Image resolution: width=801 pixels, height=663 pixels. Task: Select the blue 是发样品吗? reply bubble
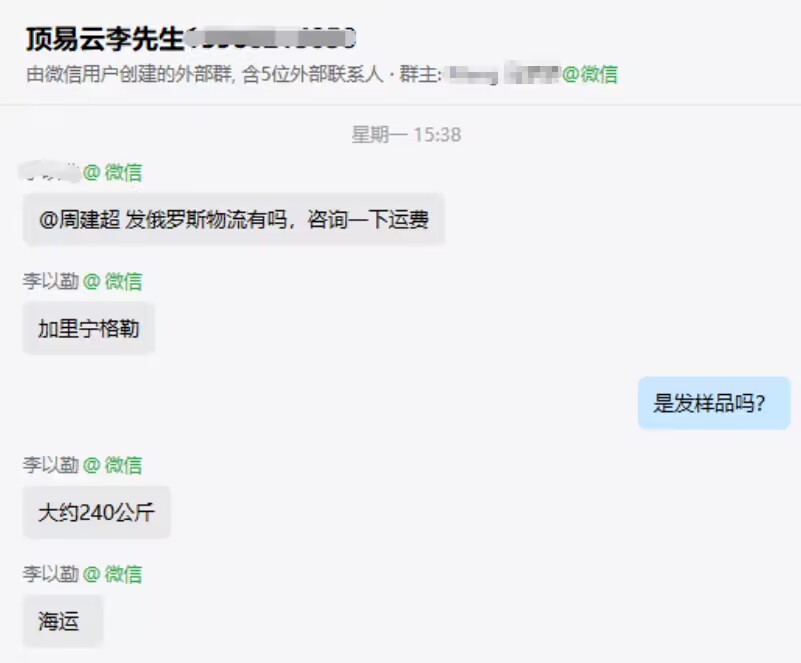tap(714, 403)
